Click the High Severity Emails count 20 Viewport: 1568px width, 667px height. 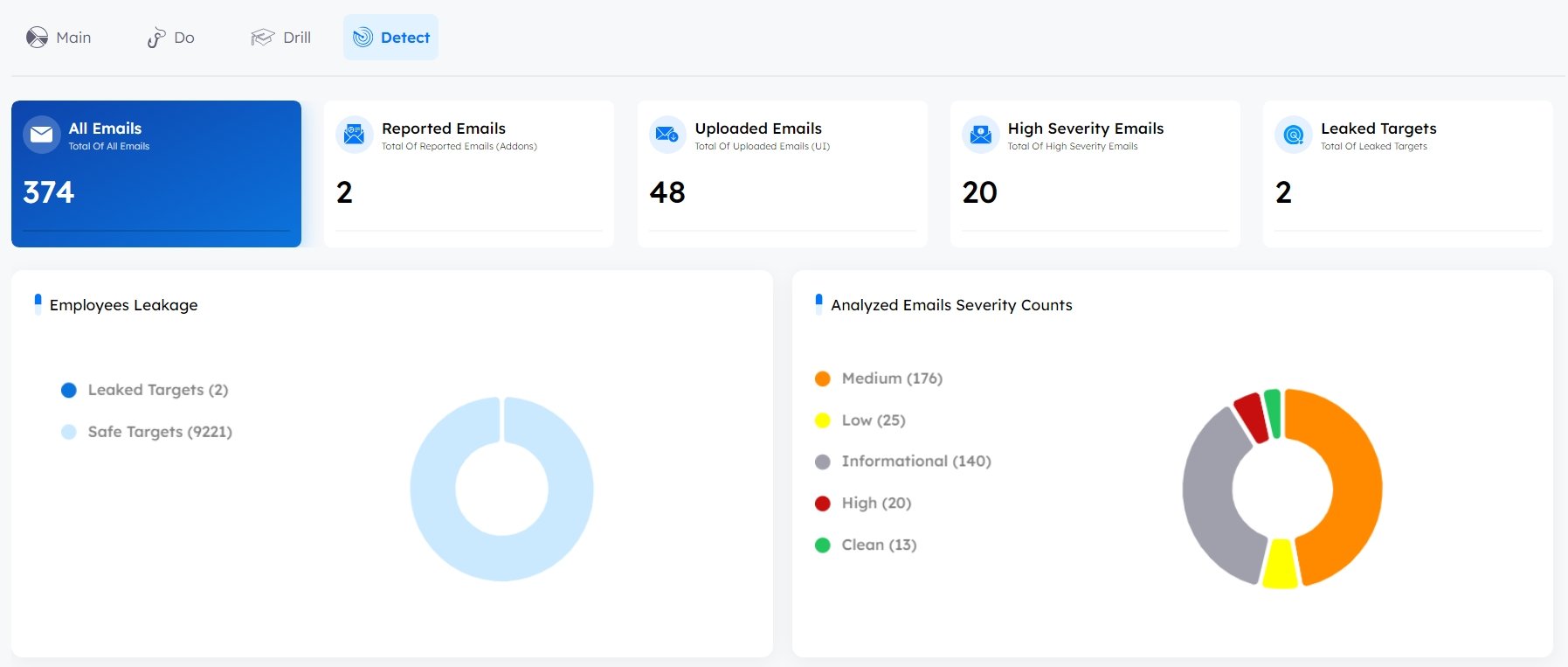(x=980, y=192)
